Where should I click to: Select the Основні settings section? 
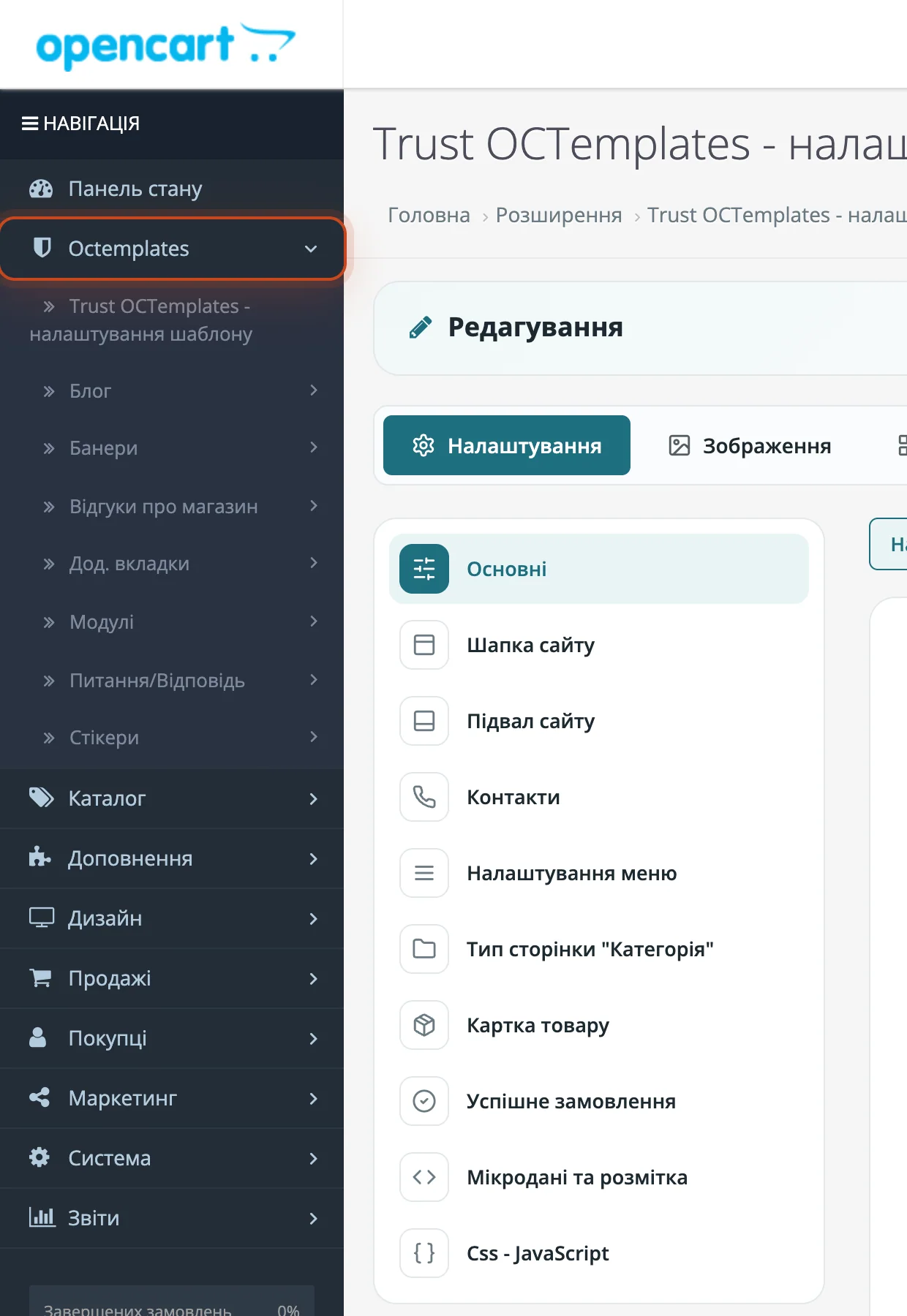tap(599, 569)
